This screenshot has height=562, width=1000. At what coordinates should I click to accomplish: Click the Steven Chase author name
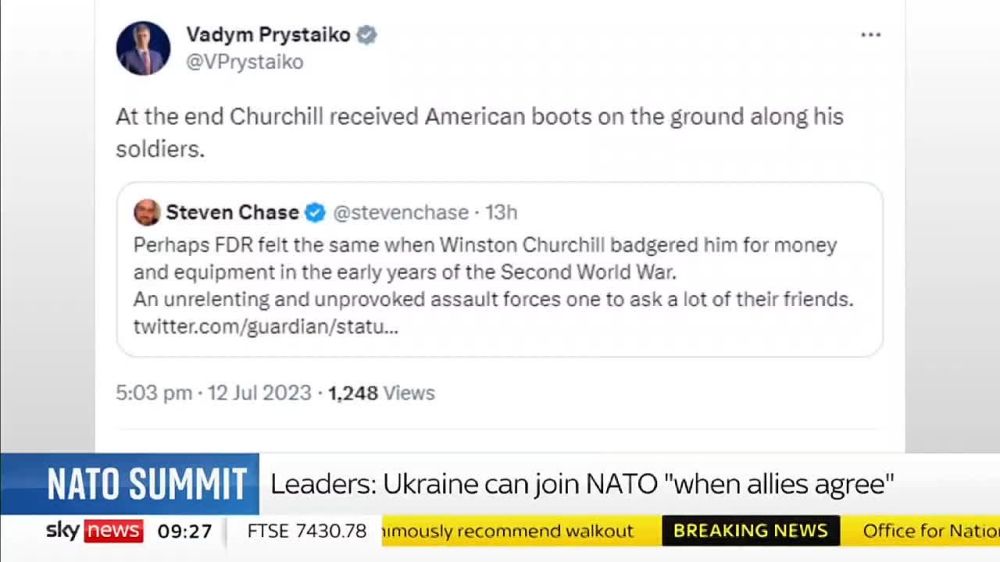click(x=232, y=212)
